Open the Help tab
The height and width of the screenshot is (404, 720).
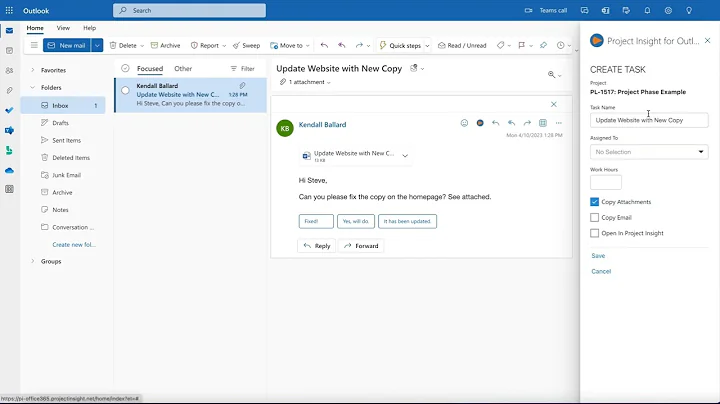click(90, 28)
